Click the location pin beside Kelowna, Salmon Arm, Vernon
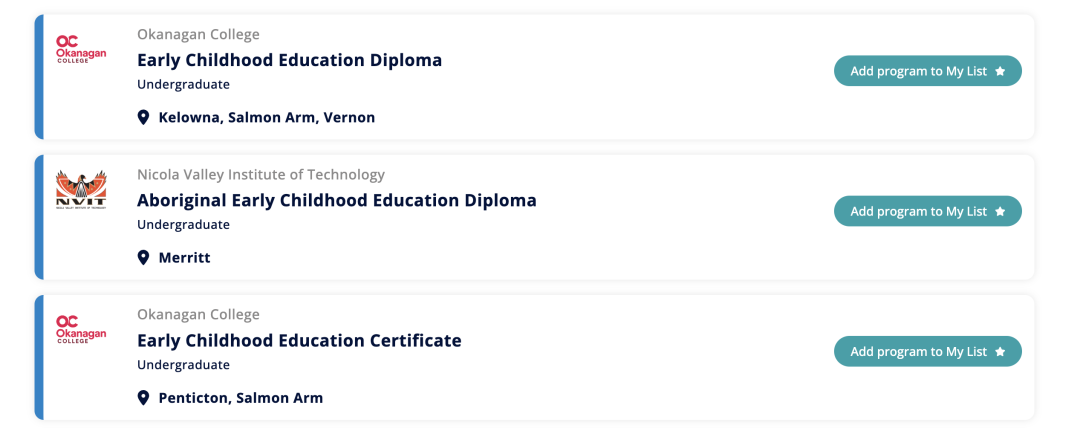 coord(143,117)
